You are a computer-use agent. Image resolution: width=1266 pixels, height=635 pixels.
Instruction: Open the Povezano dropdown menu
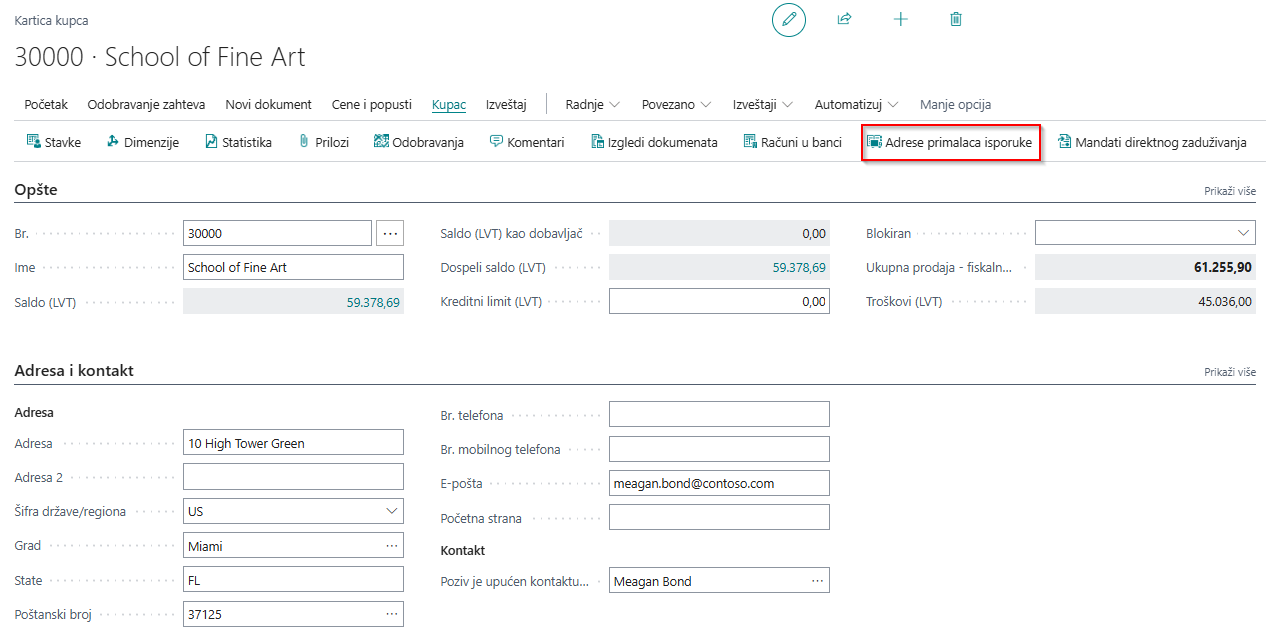tap(676, 104)
